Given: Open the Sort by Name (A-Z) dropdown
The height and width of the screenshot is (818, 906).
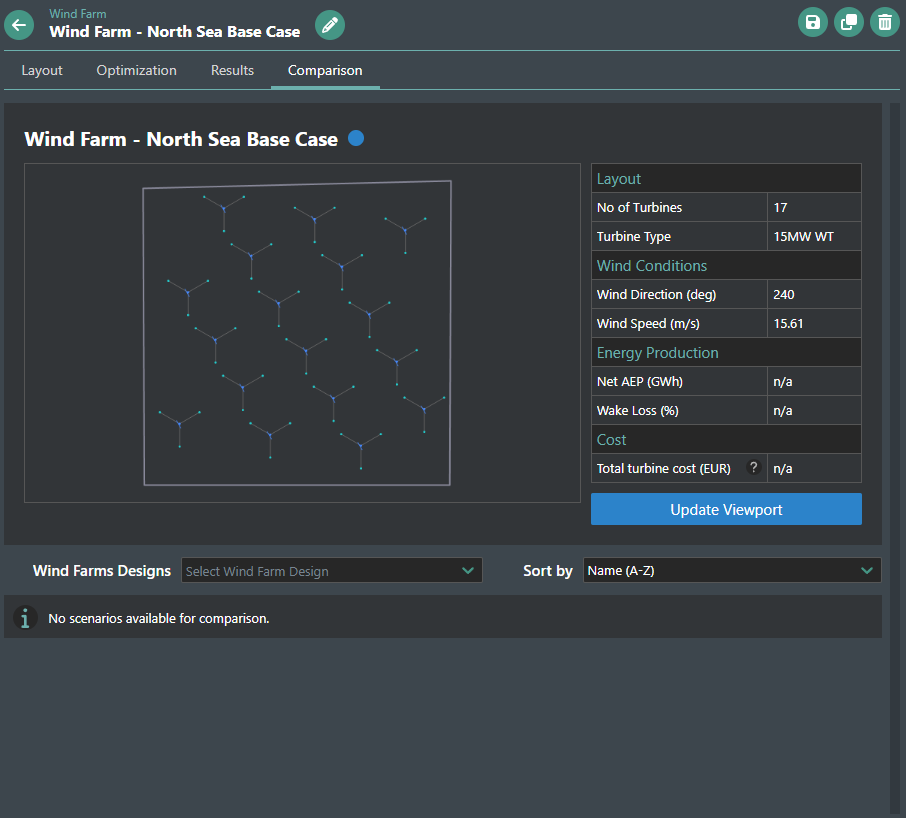Looking at the screenshot, I should click(732, 570).
